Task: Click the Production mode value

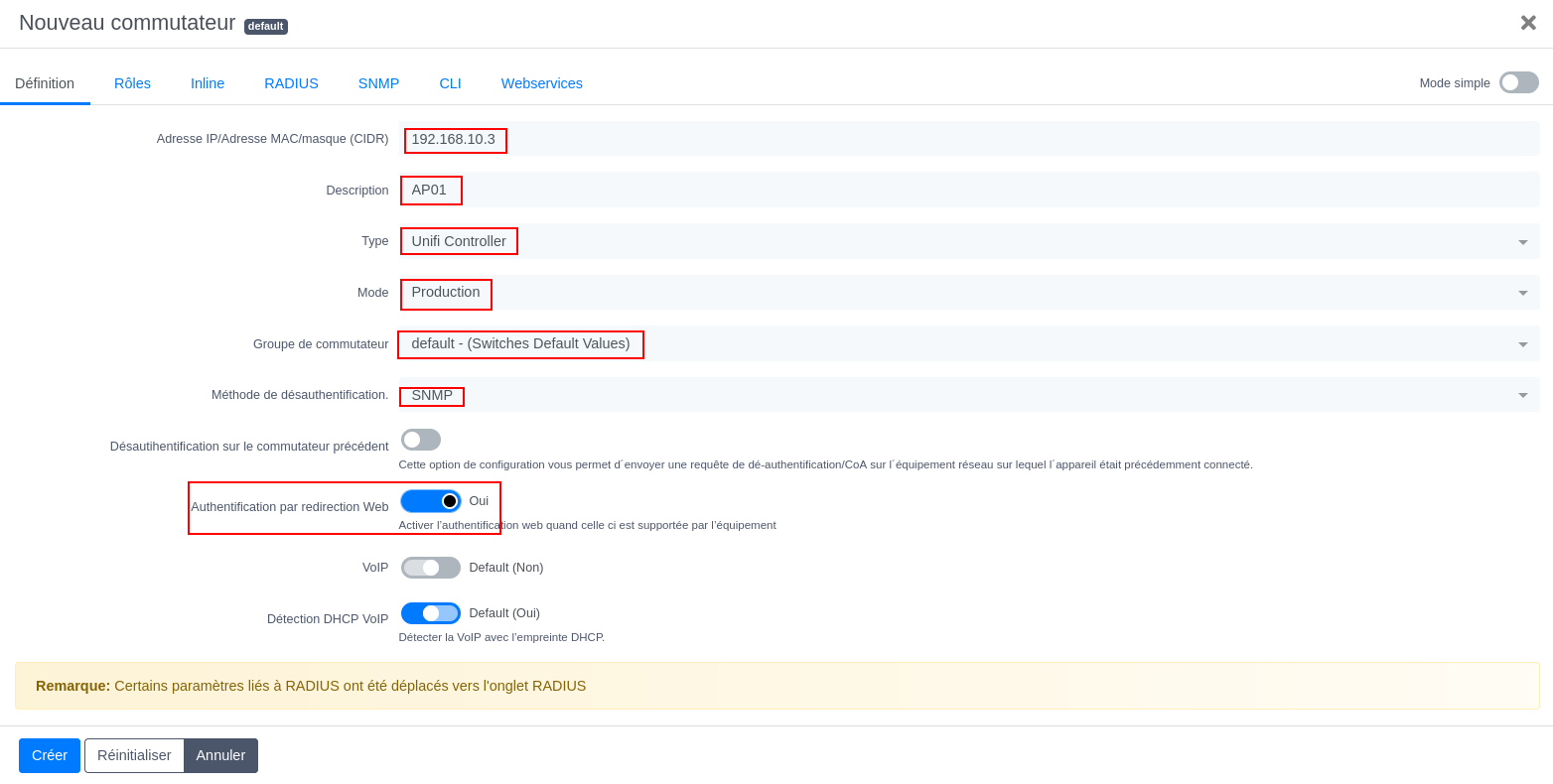Action: tap(446, 292)
